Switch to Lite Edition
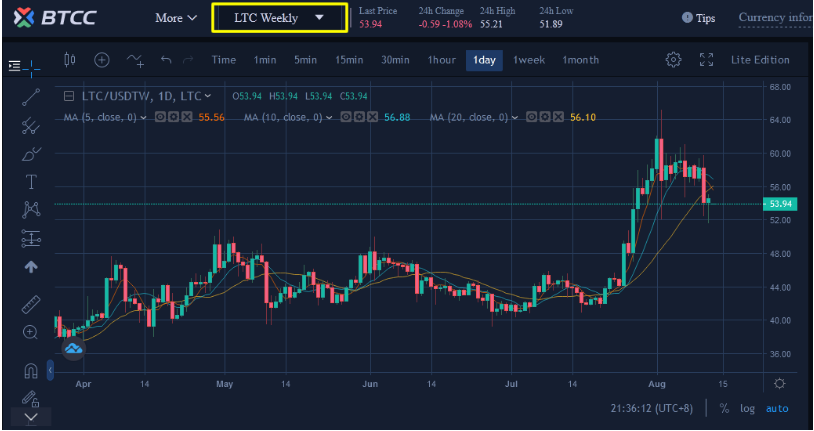The height and width of the screenshot is (431, 814). coord(760,60)
